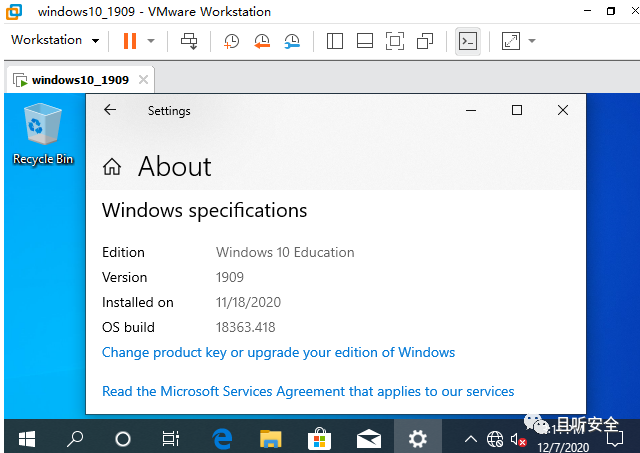
Task: Revert virtual machine to previous snapshot
Action: coord(262,41)
